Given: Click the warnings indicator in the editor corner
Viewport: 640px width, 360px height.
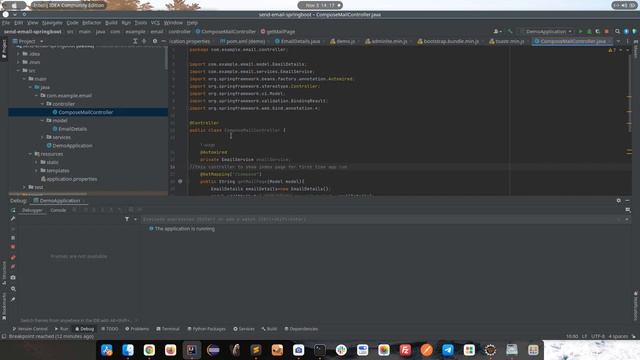Looking at the screenshot, I should pyautogui.click(x=612, y=50).
